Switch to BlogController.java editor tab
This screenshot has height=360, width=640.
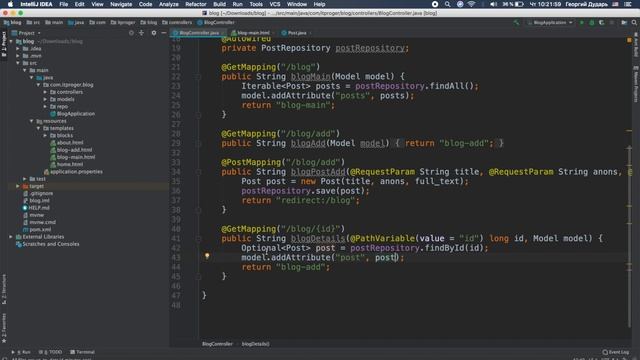[199, 33]
